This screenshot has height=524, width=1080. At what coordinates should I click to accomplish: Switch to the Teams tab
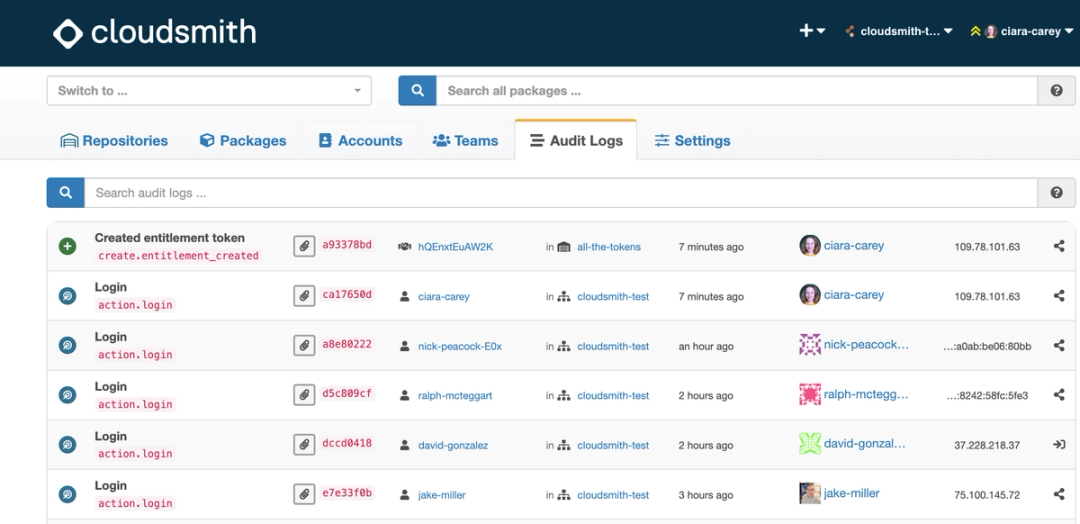click(465, 140)
